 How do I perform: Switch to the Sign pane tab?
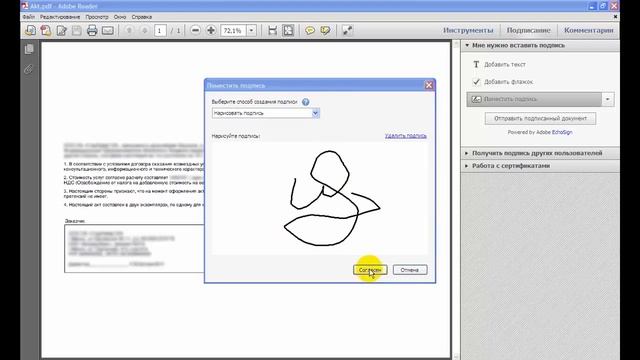tap(529, 30)
